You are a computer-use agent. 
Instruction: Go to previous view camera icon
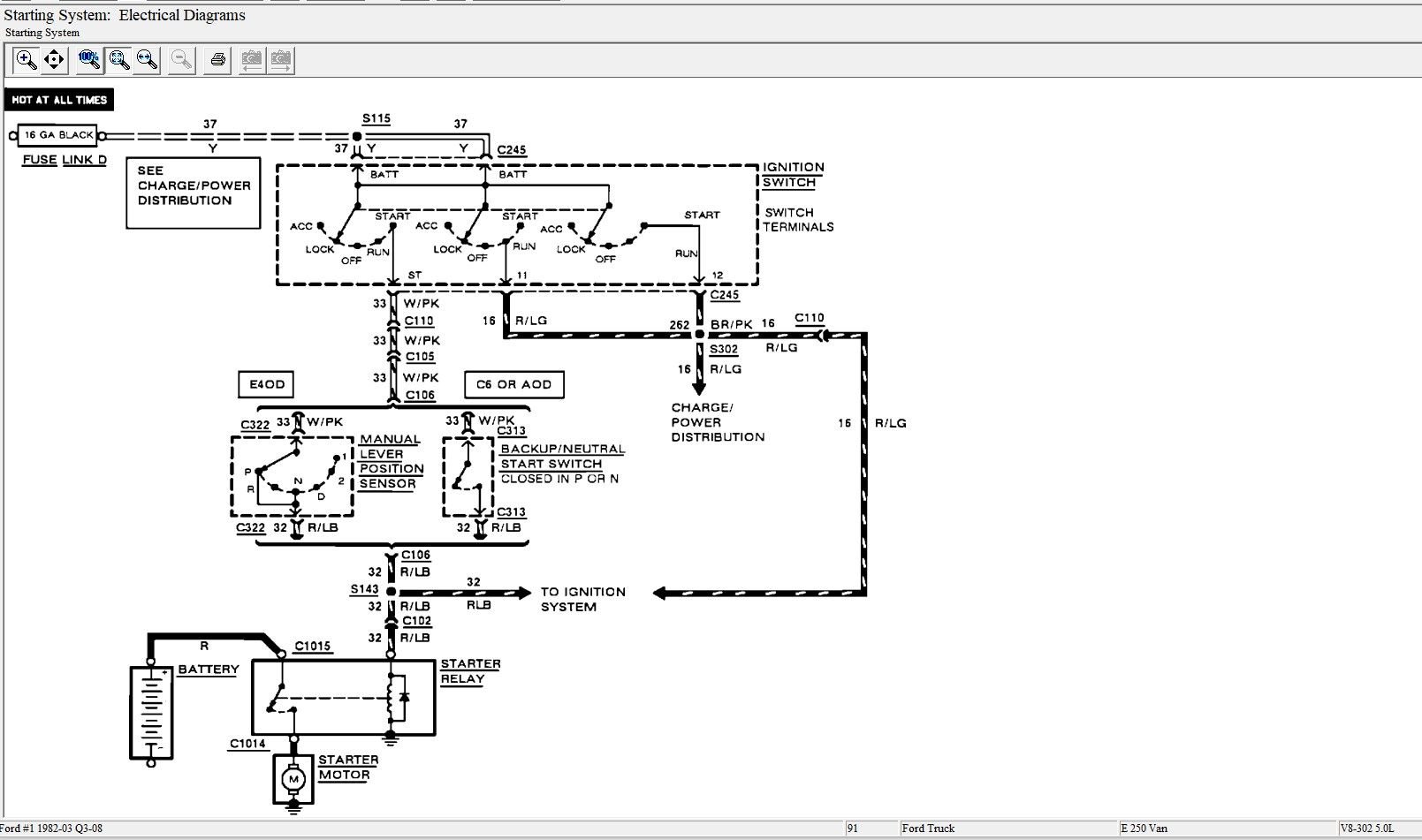[252, 60]
